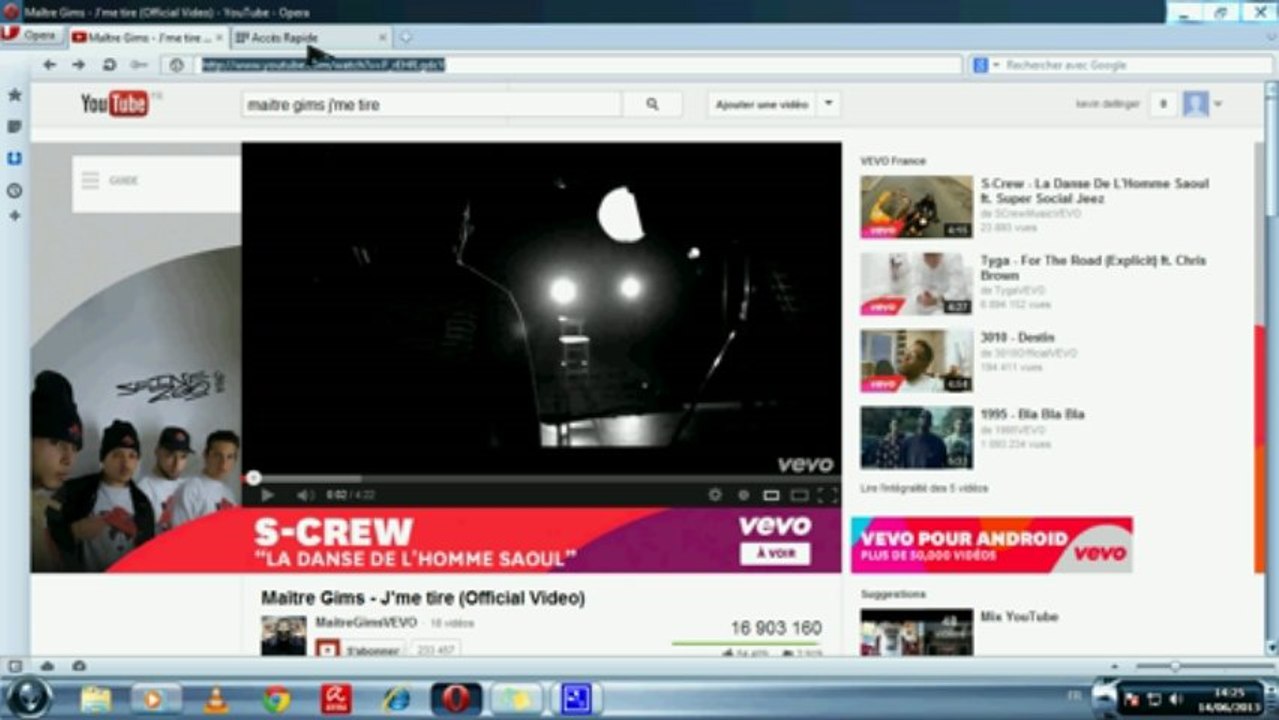Go forward with the browser forward arrow

(78, 65)
